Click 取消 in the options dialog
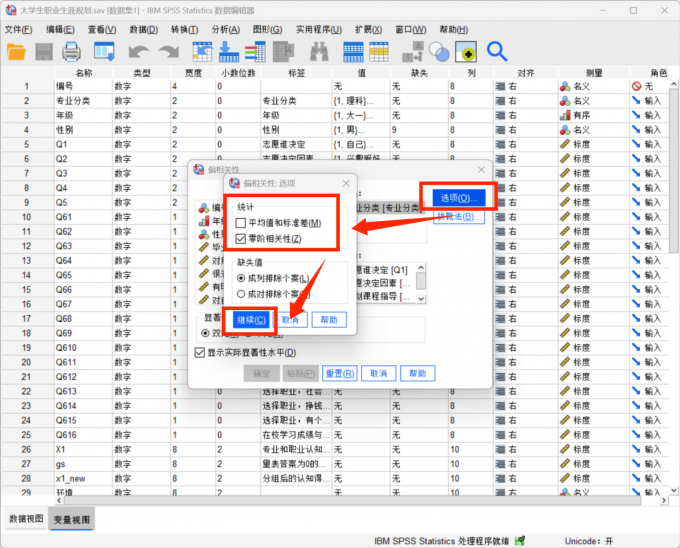Image resolution: width=680 pixels, height=548 pixels. tap(290, 320)
